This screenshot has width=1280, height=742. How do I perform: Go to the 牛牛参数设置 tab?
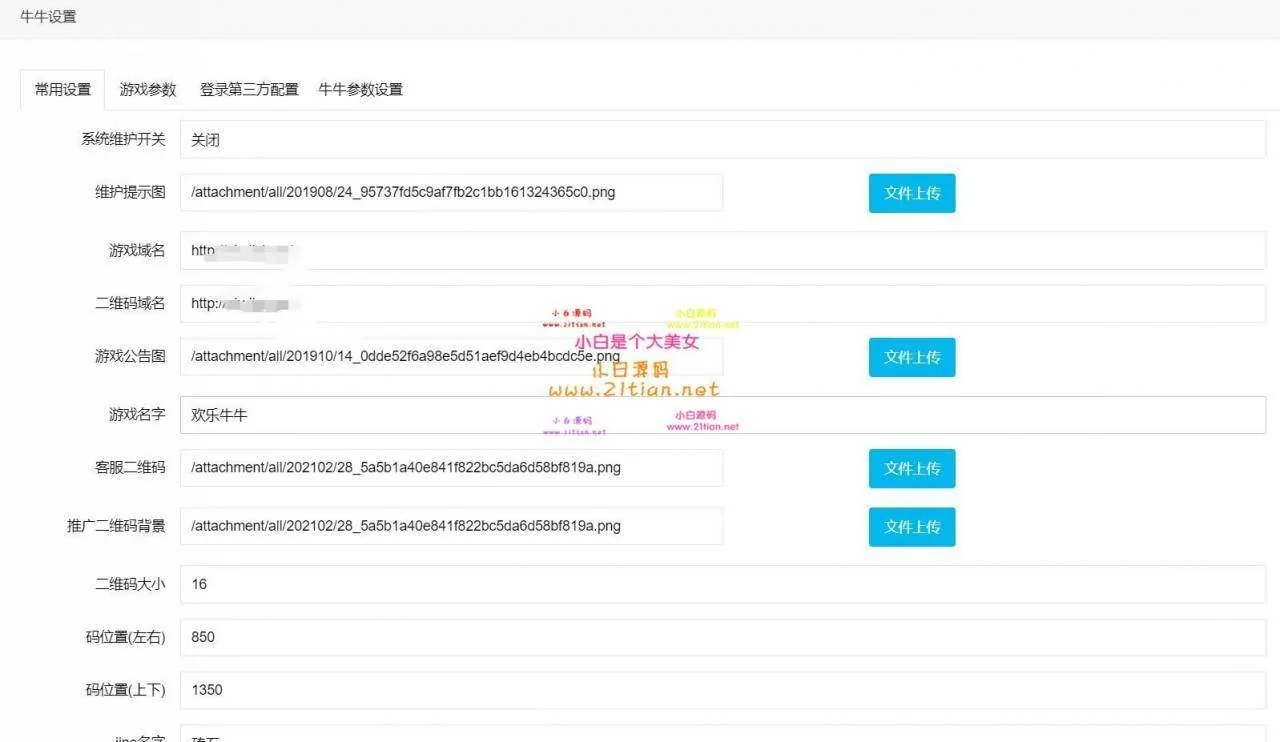pyautogui.click(x=360, y=90)
